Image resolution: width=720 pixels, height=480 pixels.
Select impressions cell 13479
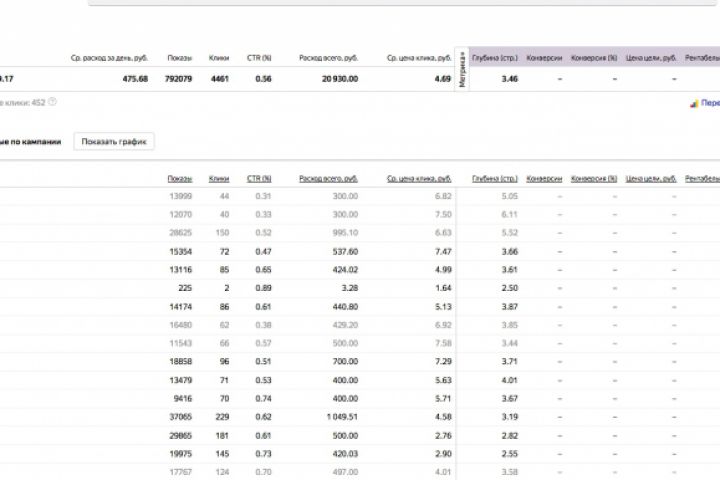(x=180, y=380)
